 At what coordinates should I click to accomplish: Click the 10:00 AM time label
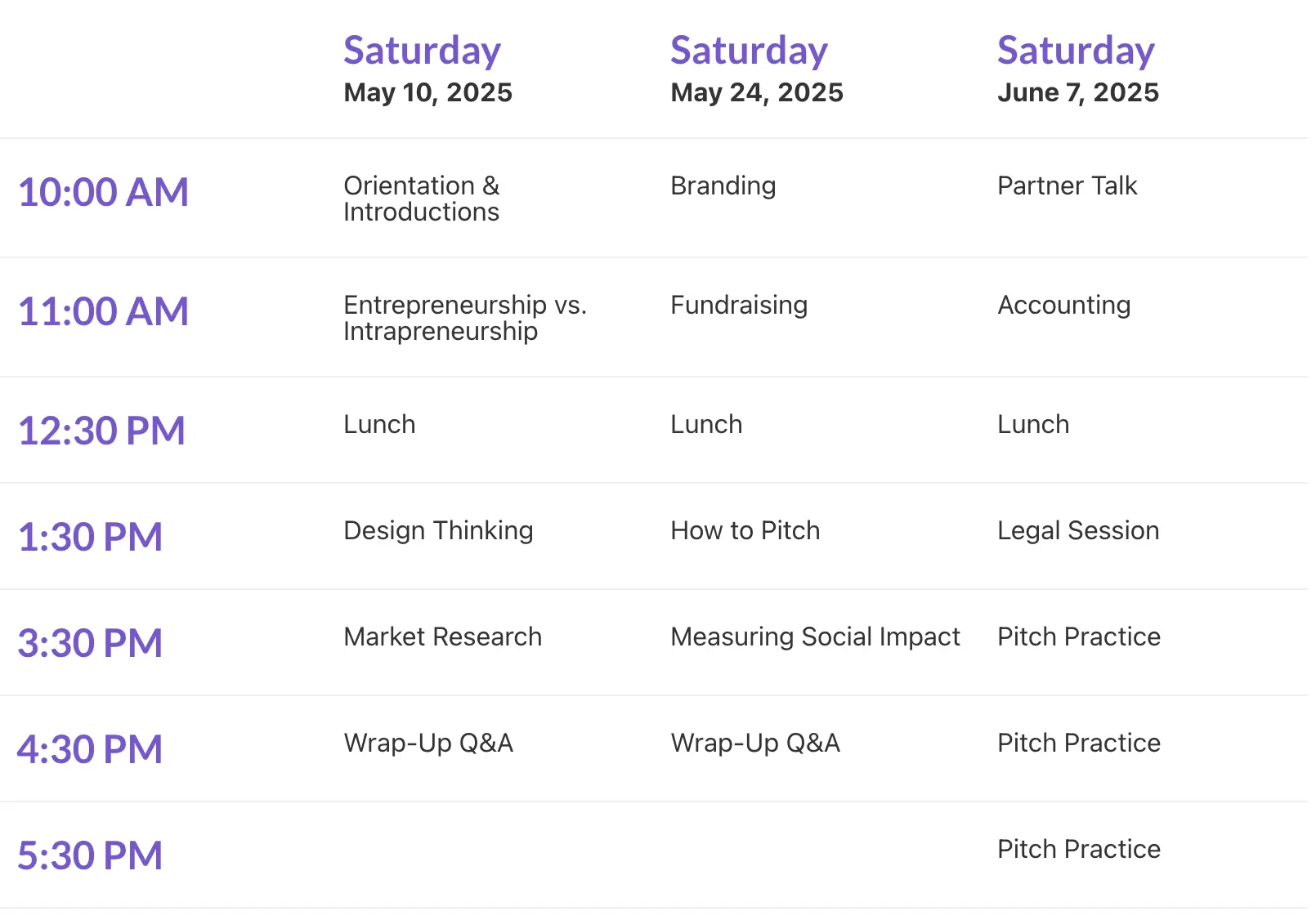coord(103,193)
